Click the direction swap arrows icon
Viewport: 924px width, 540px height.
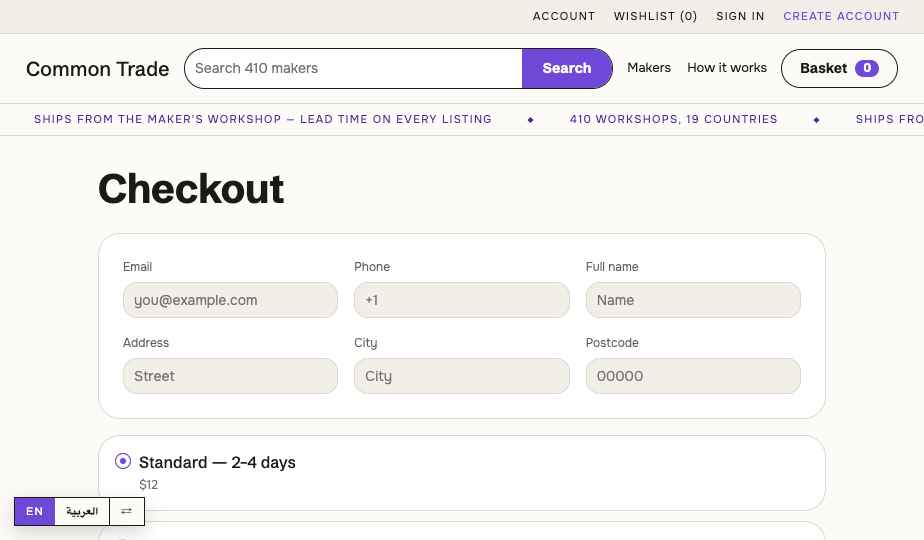click(126, 511)
